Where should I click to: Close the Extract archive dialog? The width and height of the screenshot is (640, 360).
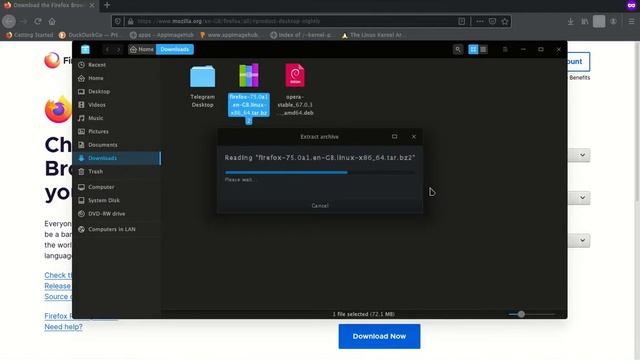point(414,137)
